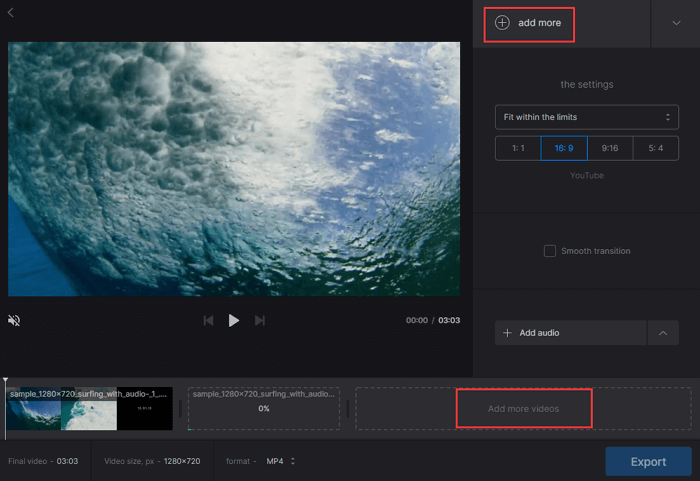Screen dimensions: 700x481
Task: Click the Add more videos drop area
Action: click(523, 408)
